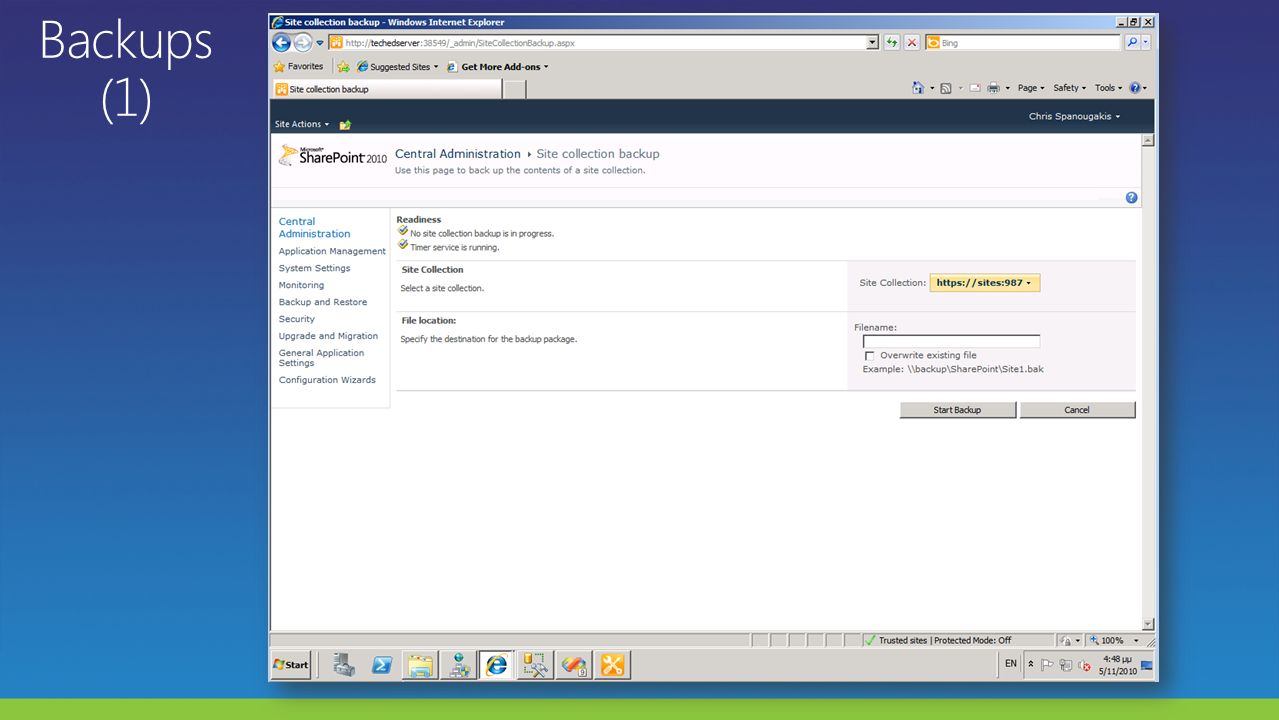Screen dimensions: 1279x720
Task: Open Favorites star button
Action: coord(299,67)
